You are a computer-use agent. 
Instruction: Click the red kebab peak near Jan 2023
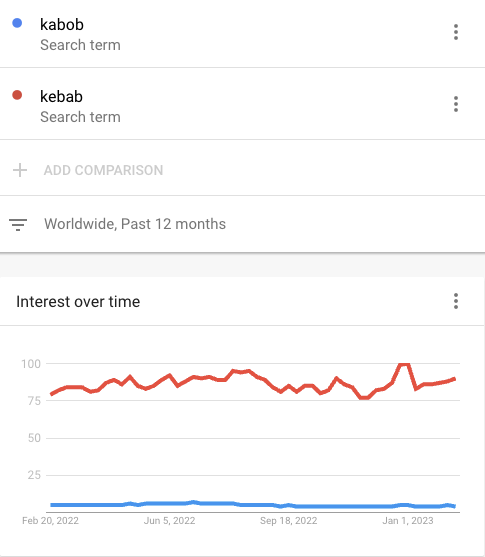click(405, 364)
